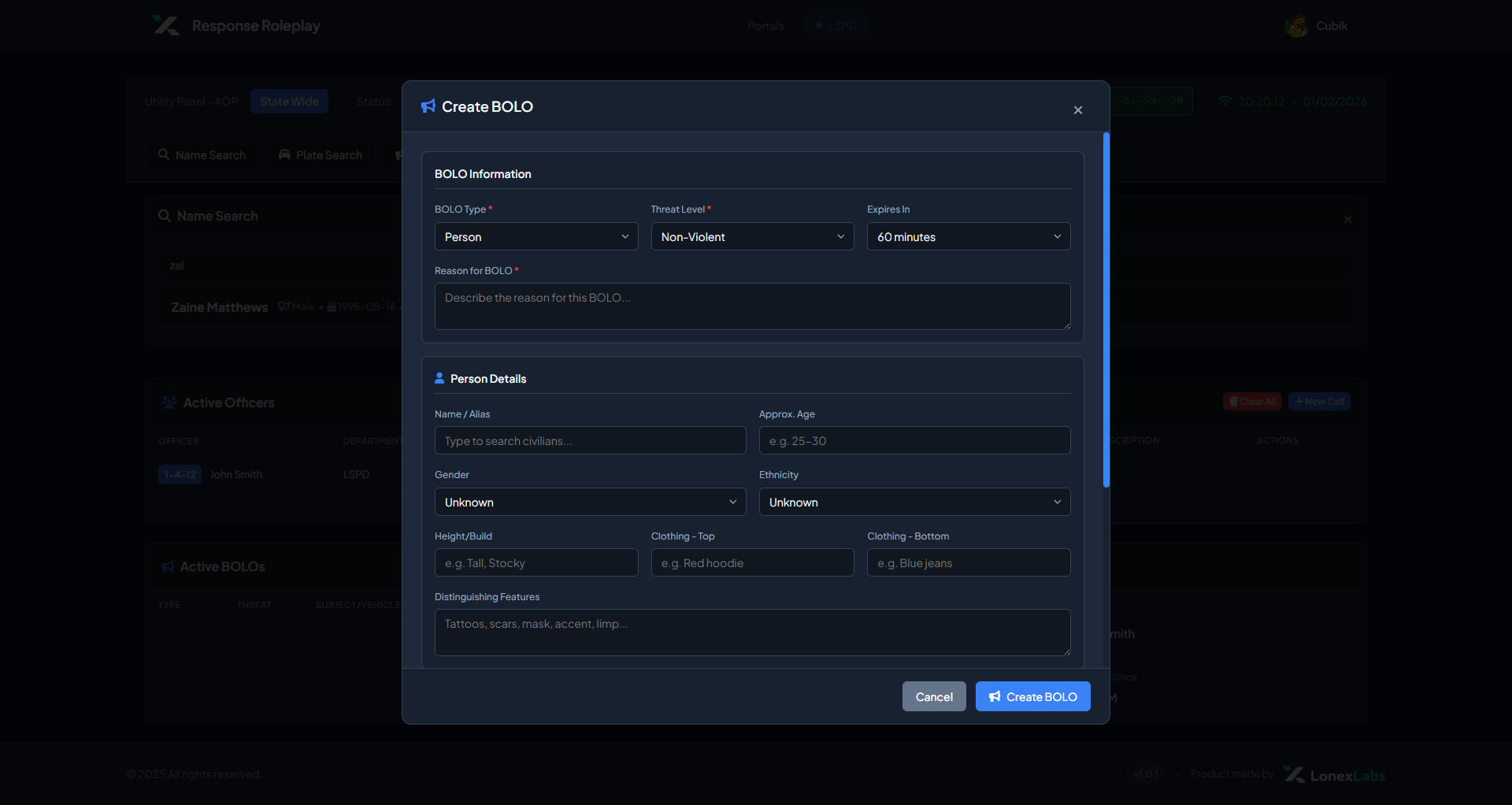This screenshot has height=805, width=1512.
Task: Open the Portals menu item
Action: (765, 26)
